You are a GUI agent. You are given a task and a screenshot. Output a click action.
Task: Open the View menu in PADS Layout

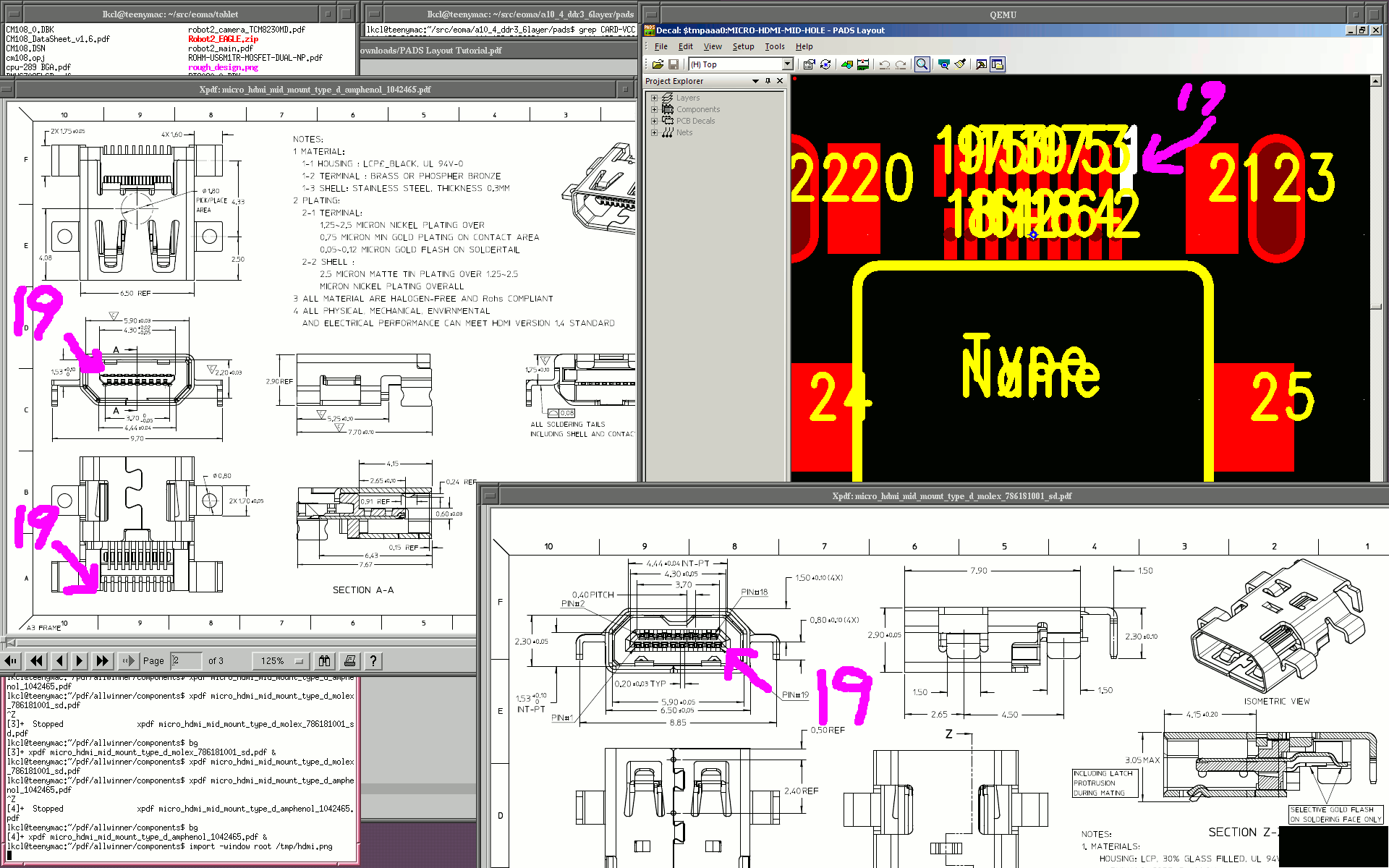pos(713,46)
